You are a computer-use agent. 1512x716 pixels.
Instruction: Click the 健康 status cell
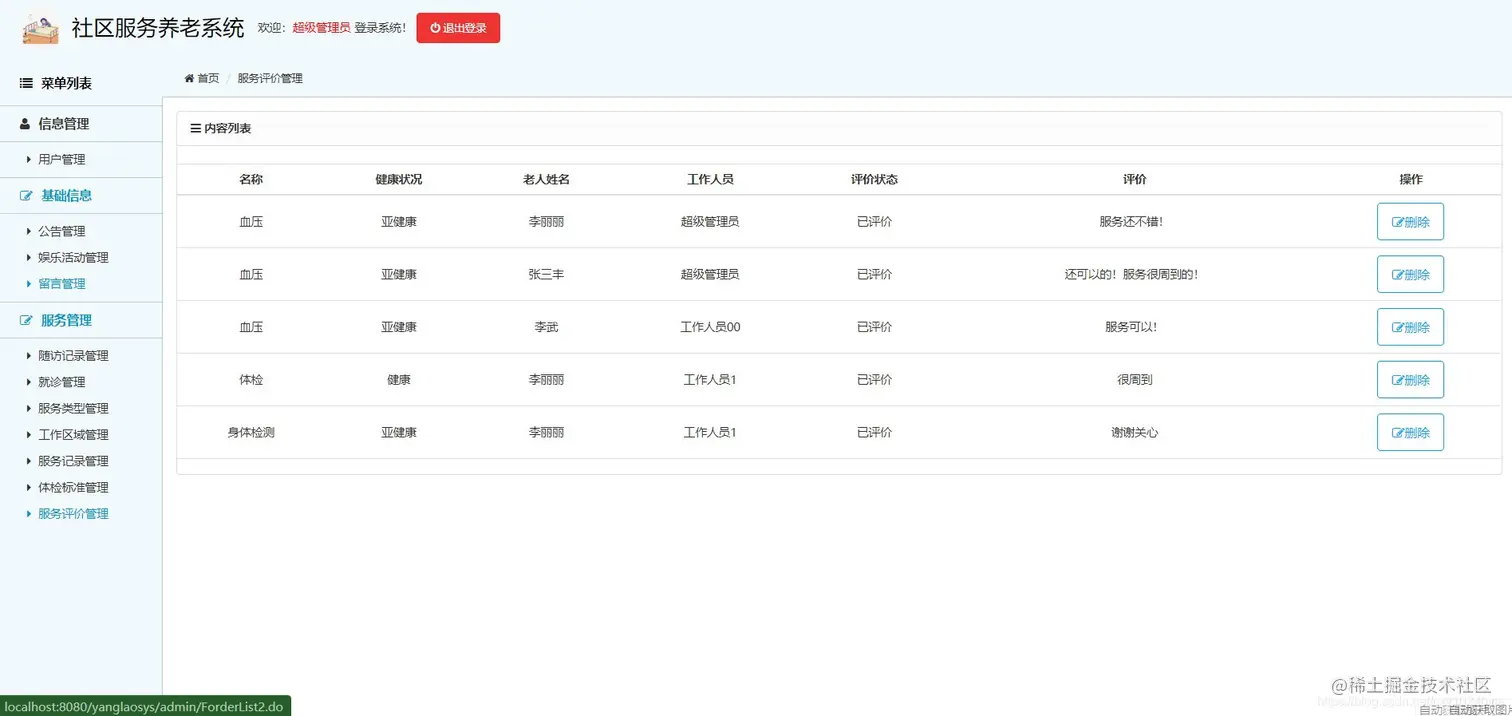coord(399,380)
